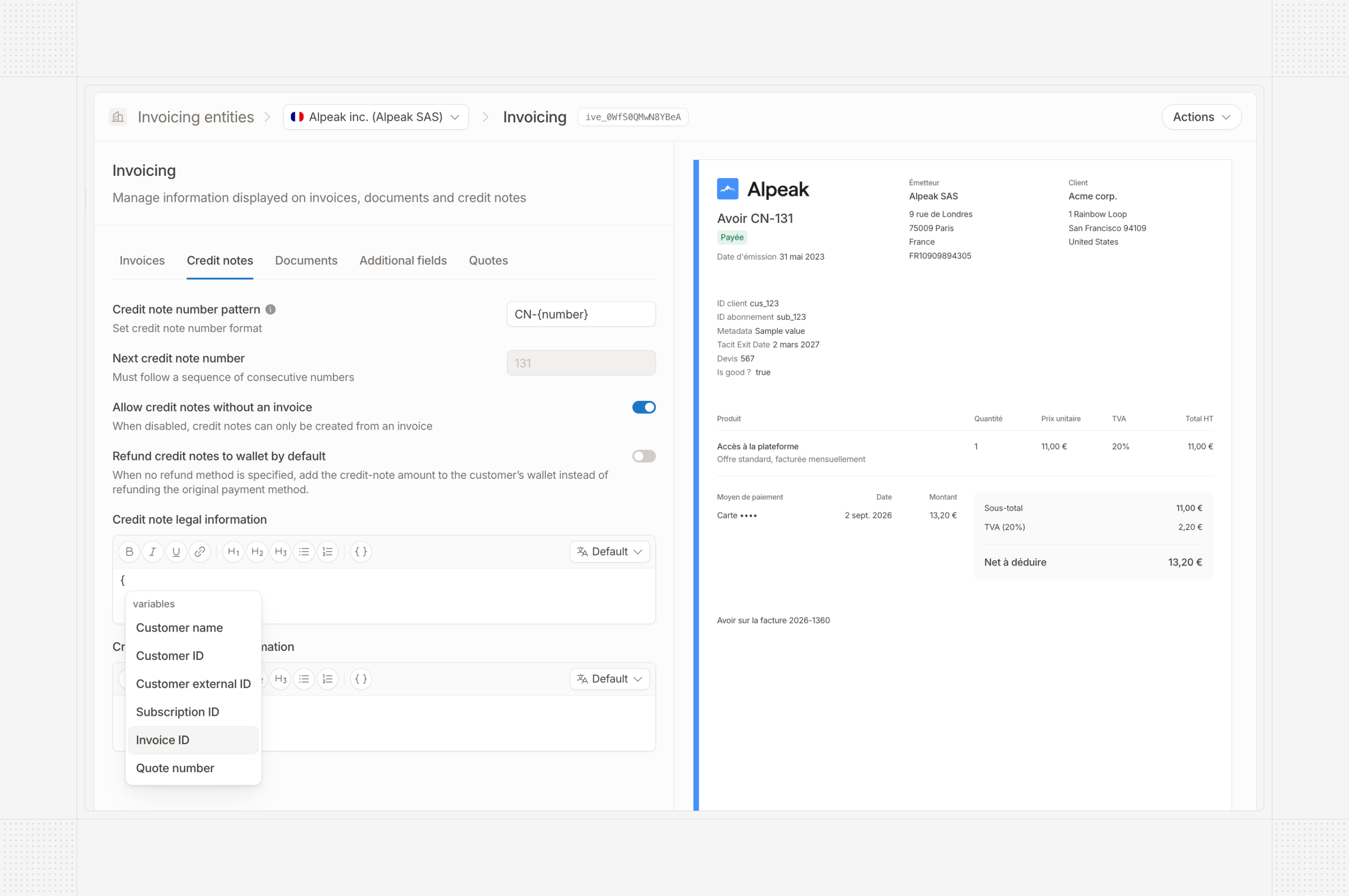Open the Alpeak inc. (Alpeak SAS) entity dropdown

click(x=376, y=117)
